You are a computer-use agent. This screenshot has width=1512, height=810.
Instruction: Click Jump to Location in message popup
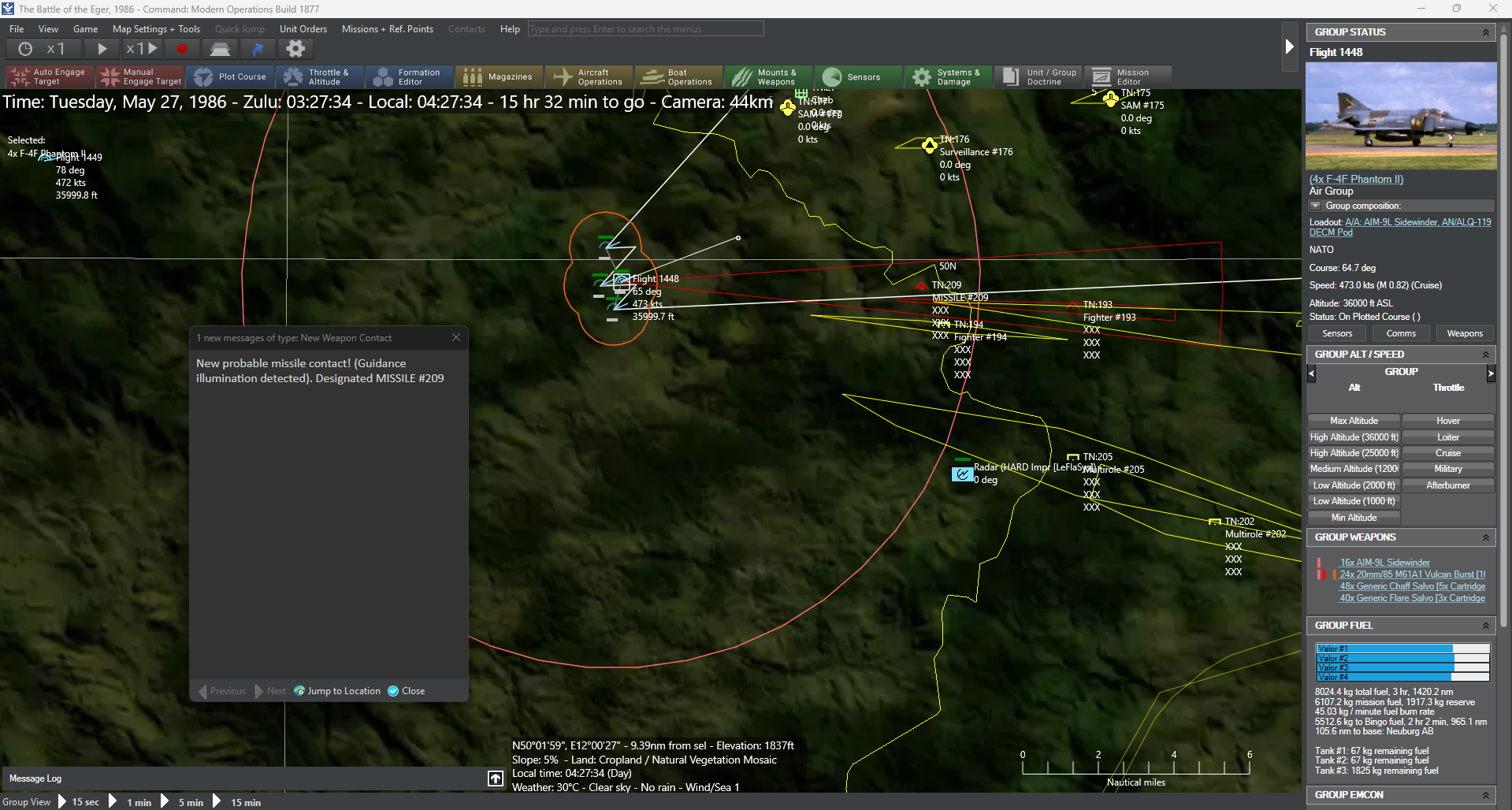click(337, 691)
